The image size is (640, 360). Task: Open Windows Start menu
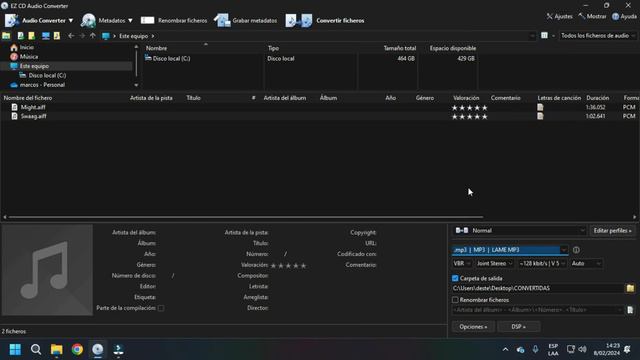(15, 349)
